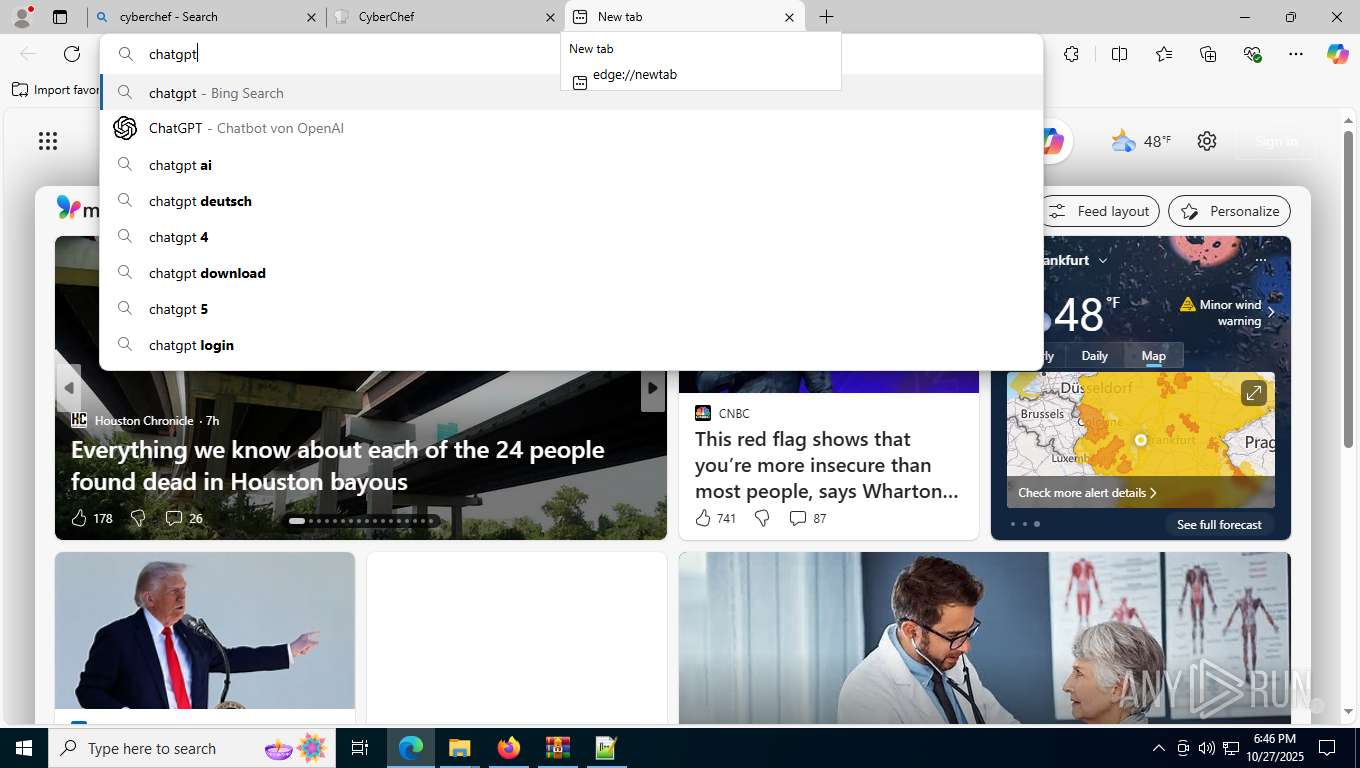Open the volume control in system tray
Image resolution: width=1360 pixels, height=768 pixels.
(1206, 748)
